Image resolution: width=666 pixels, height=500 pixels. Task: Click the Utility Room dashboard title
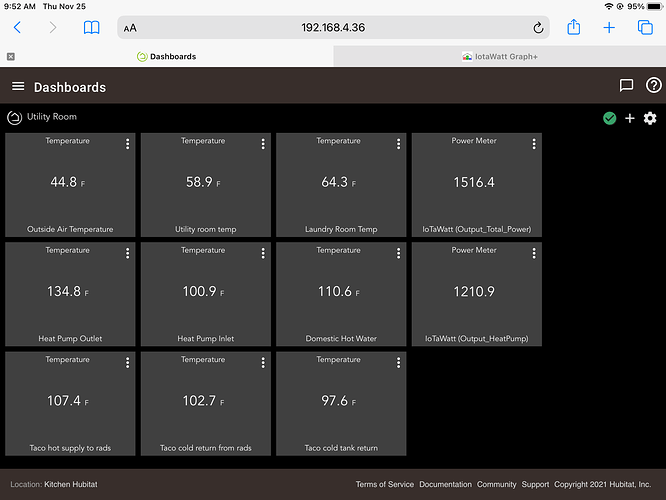pyautogui.click(x=52, y=117)
